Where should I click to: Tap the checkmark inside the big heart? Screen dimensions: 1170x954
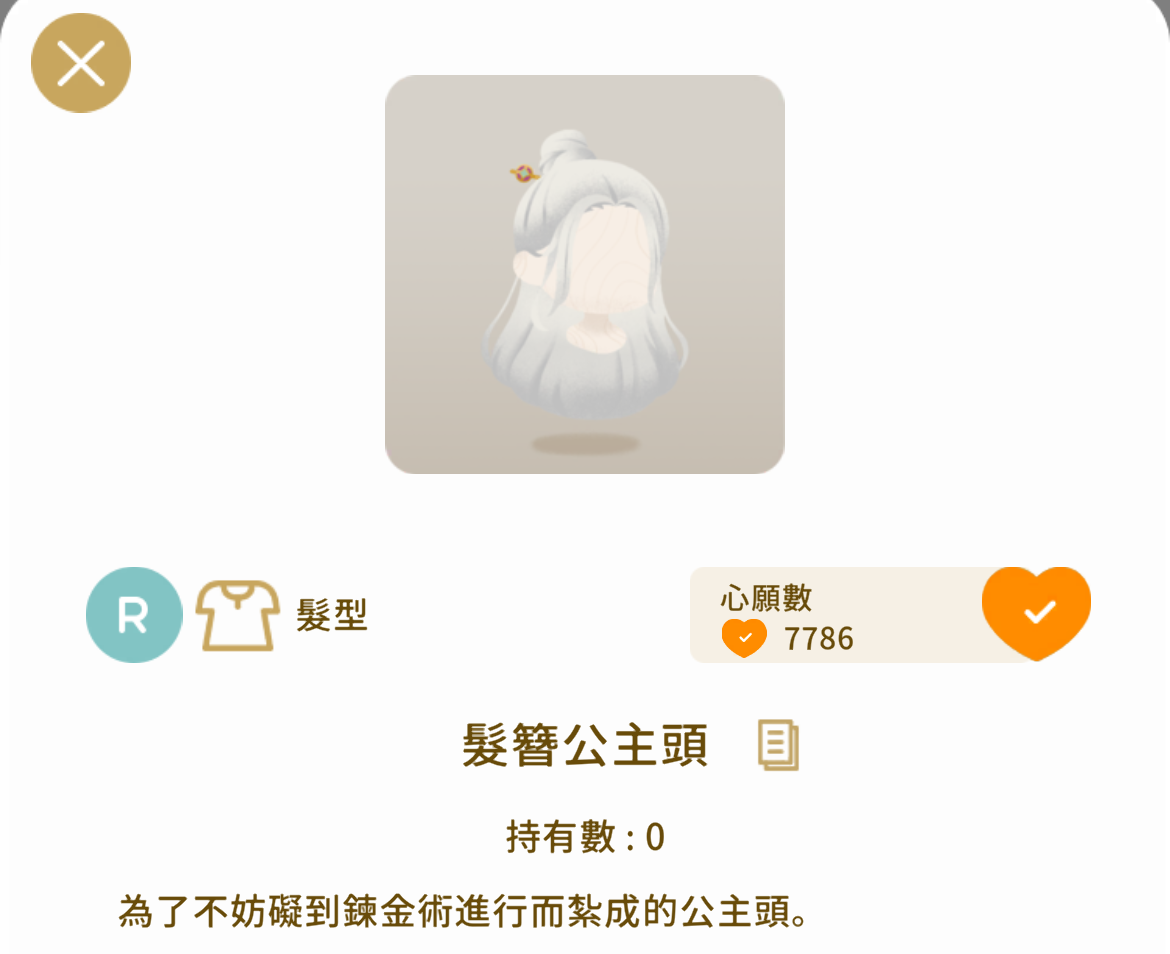point(1039,612)
